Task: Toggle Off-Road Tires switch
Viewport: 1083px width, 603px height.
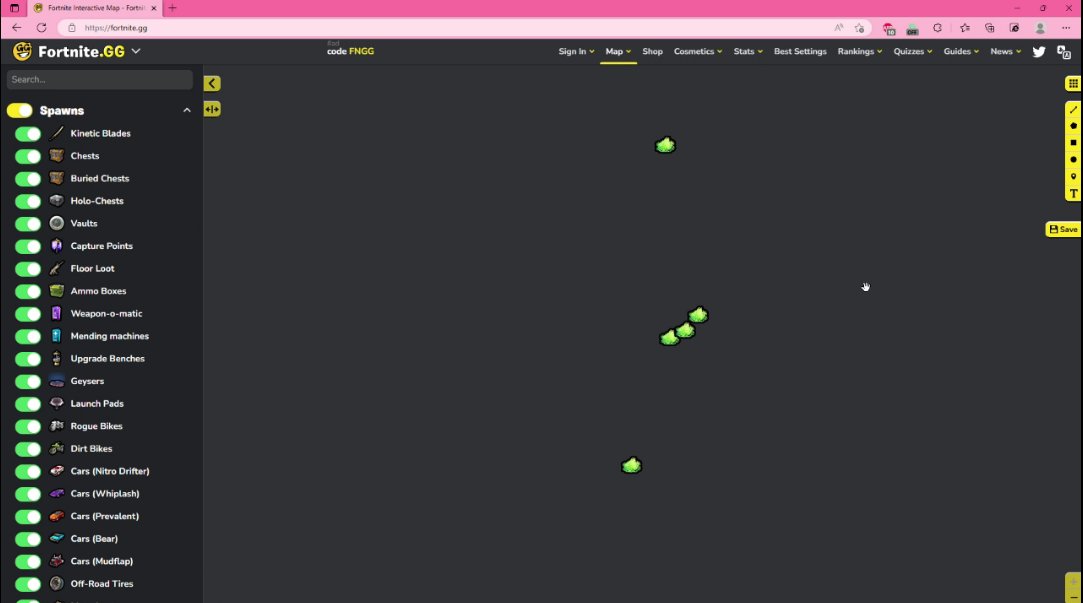Action: [x=28, y=584]
